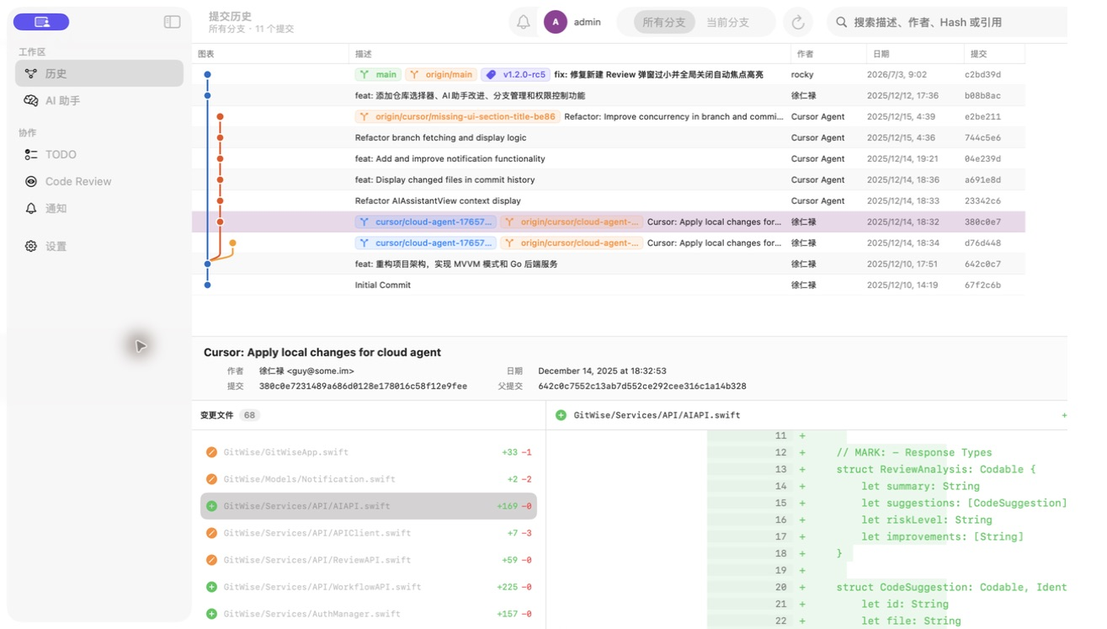Select the Initial Commit row
1107x629 pixels.
609,285
